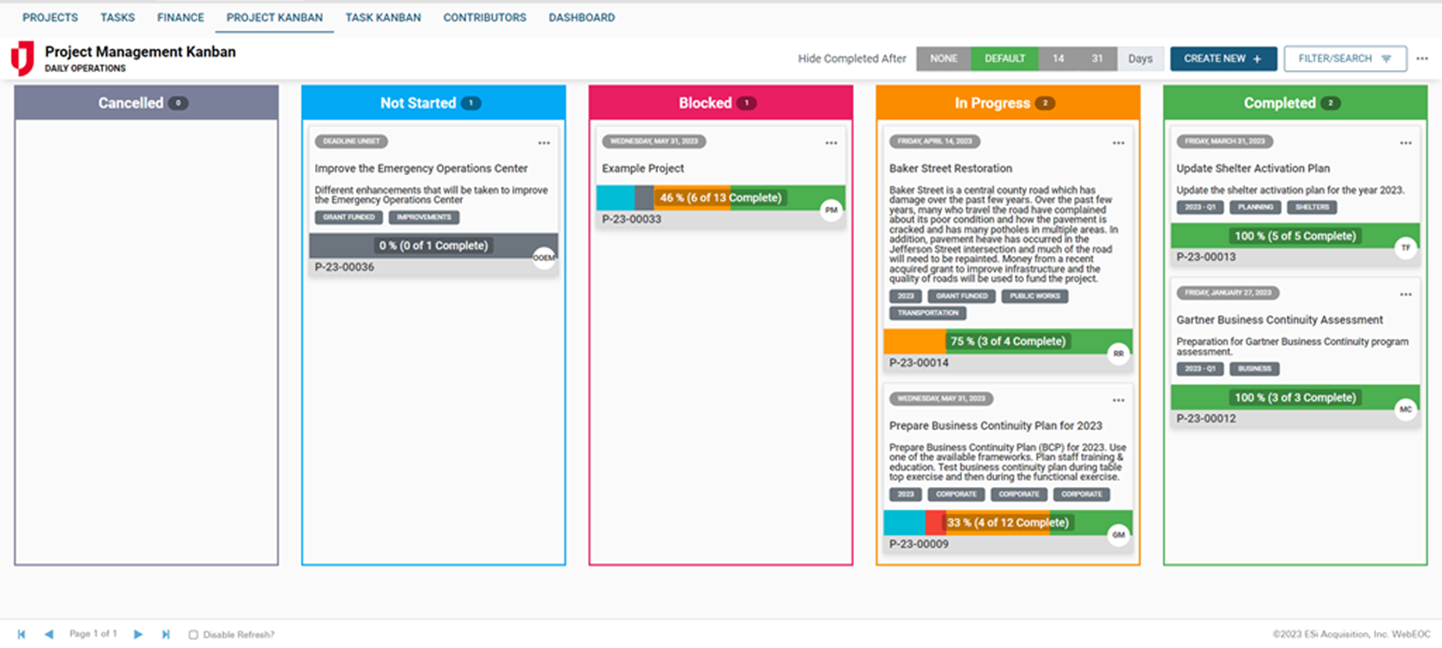Open the Contributors tab

[484, 17]
